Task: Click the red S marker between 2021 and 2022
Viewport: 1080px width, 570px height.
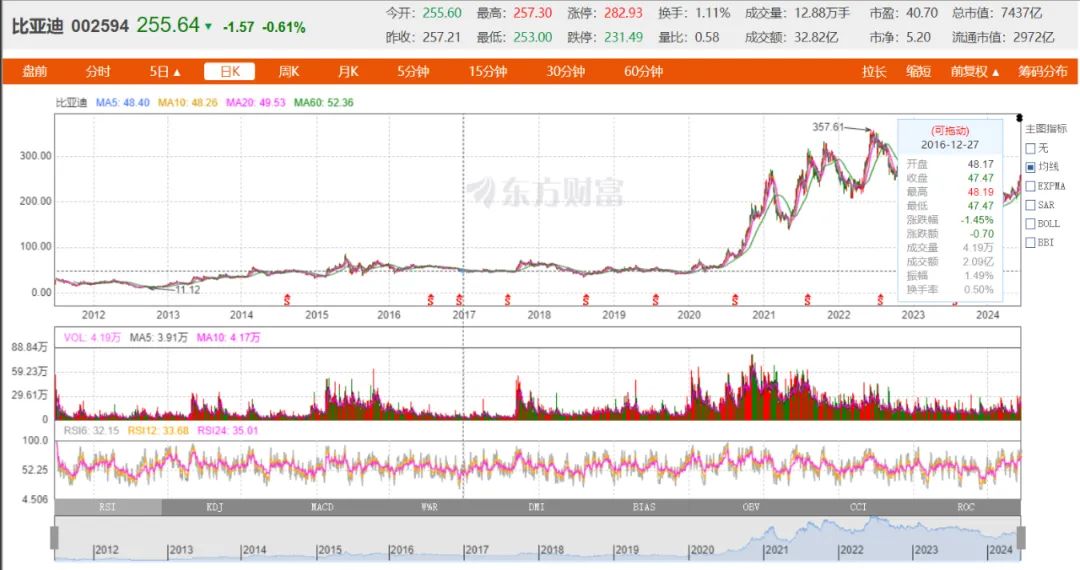Action: (x=807, y=299)
